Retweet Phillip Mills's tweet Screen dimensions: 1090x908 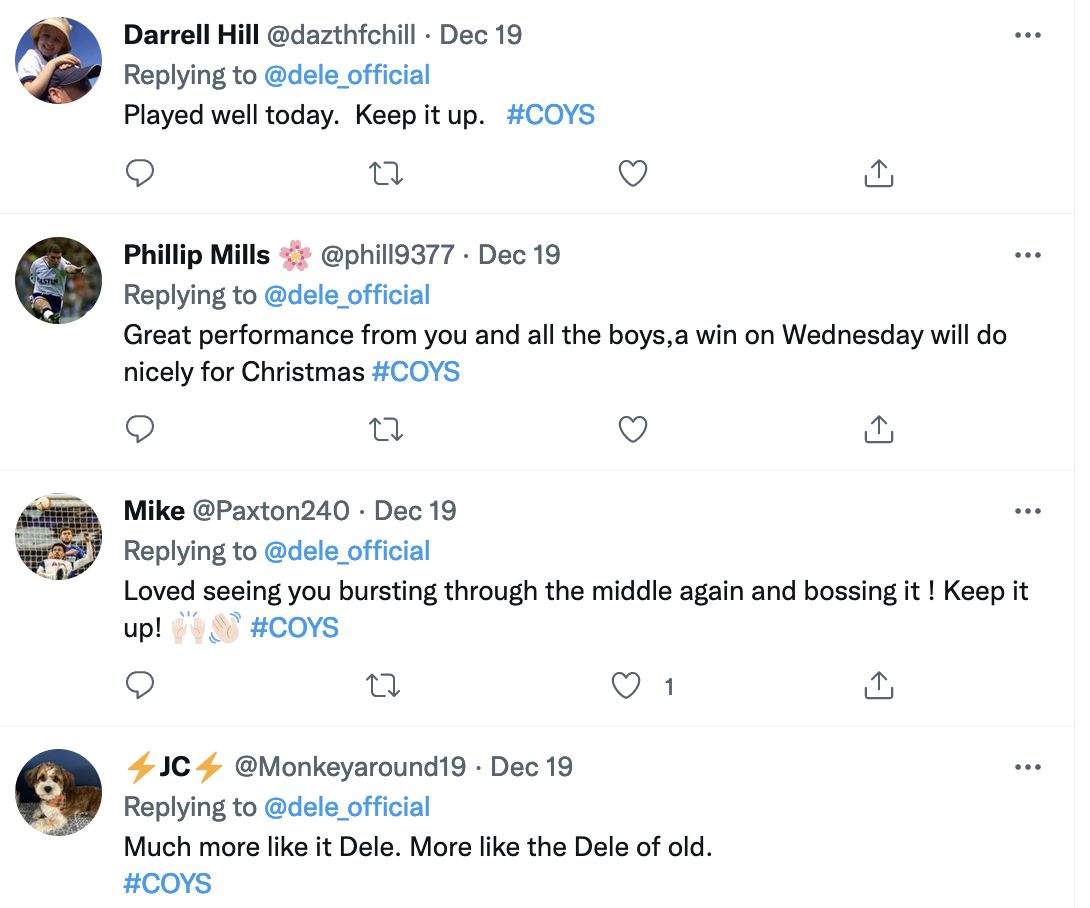[x=386, y=429]
